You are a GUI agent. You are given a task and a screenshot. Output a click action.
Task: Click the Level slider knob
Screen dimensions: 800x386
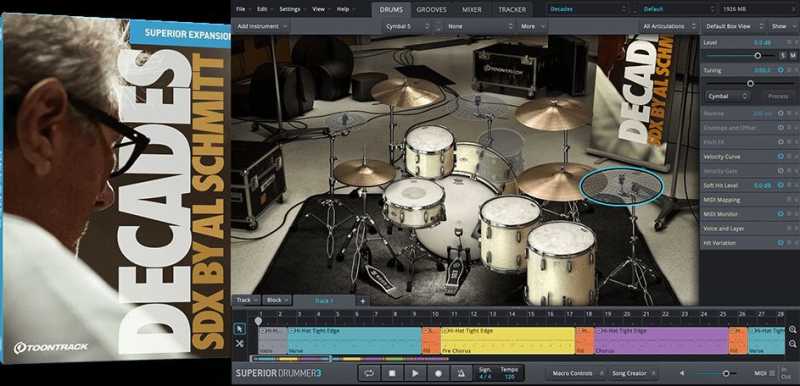coord(758,56)
